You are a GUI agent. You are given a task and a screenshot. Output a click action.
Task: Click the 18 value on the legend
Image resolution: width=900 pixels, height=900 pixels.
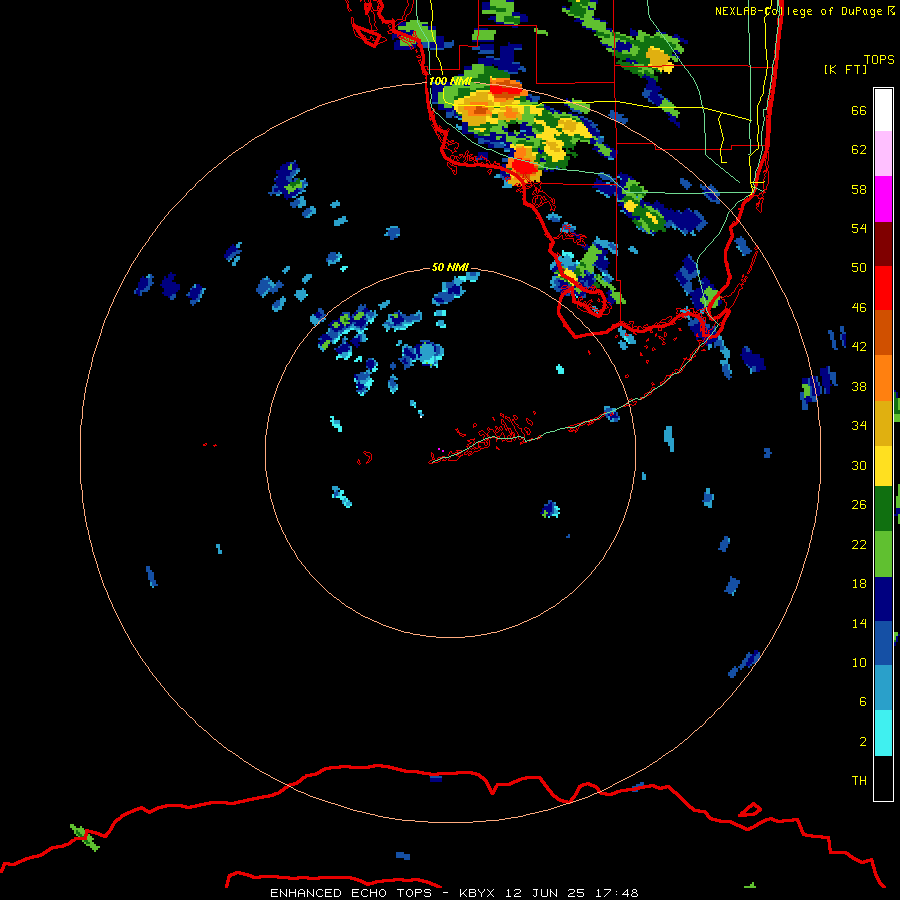tap(859, 584)
